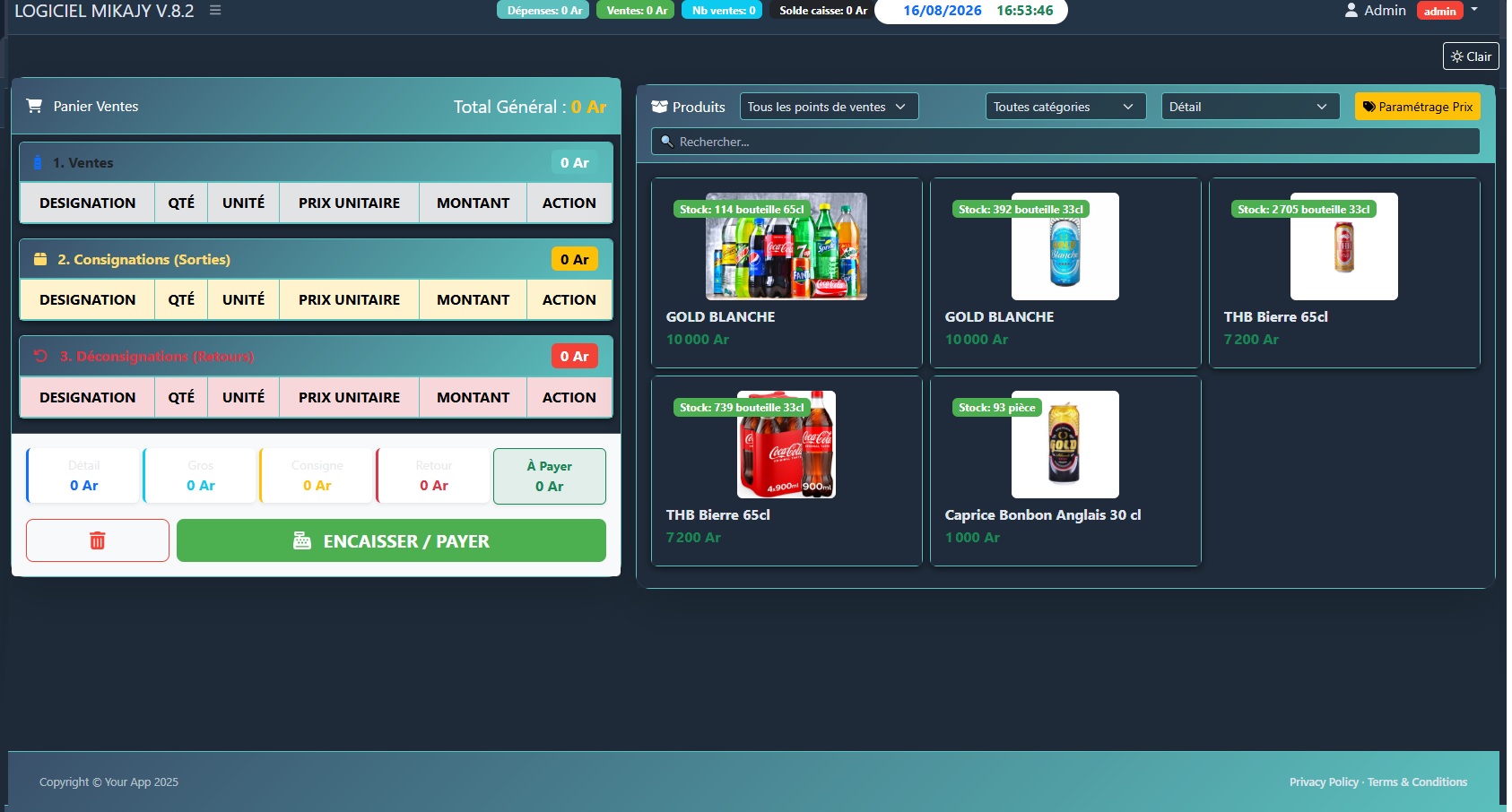Click the return arrow icon beside Déconsignations
This screenshot has height=812, width=1512.
click(x=40, y=356)
